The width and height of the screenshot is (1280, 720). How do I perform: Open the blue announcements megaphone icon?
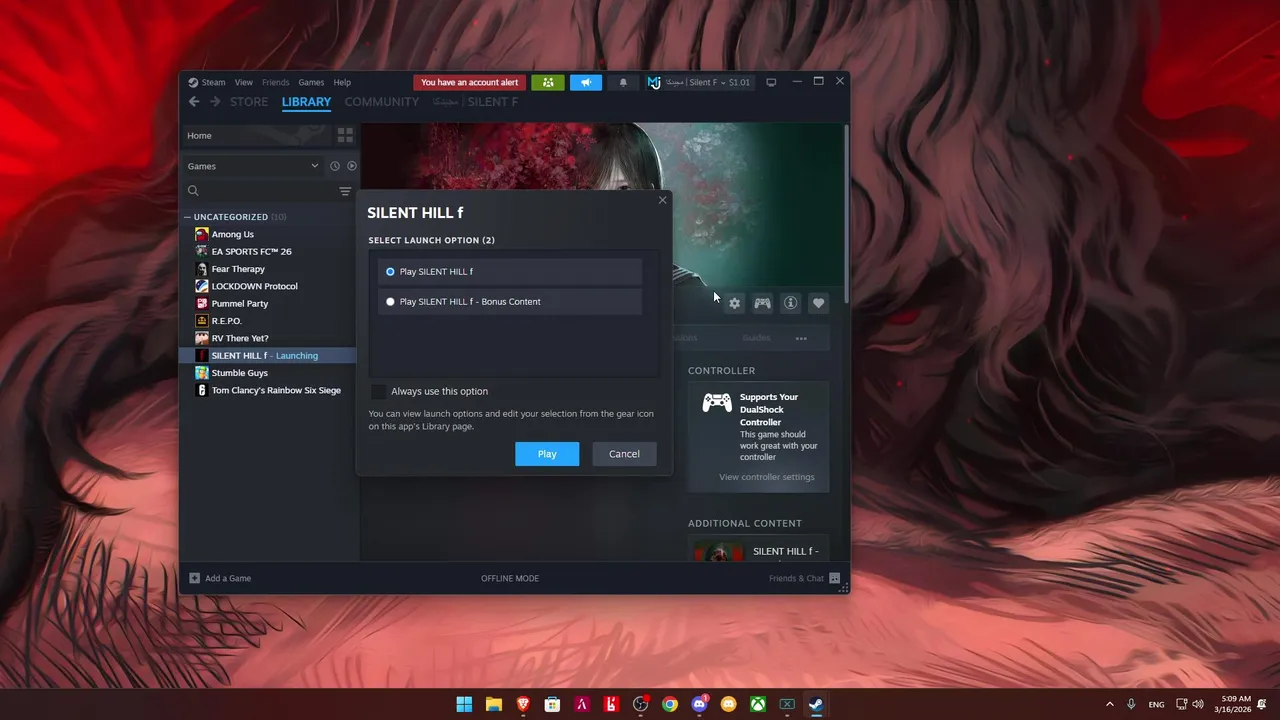(586, 82)
